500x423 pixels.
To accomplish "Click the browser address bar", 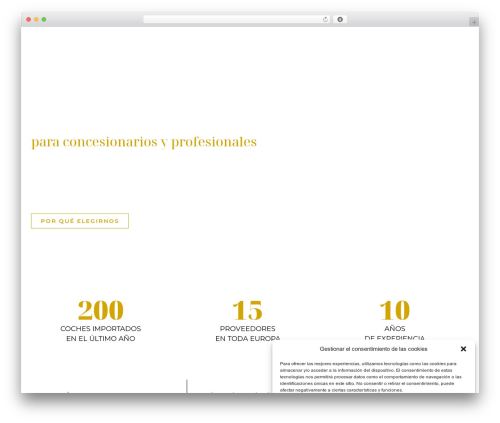I will coord(236,19).
